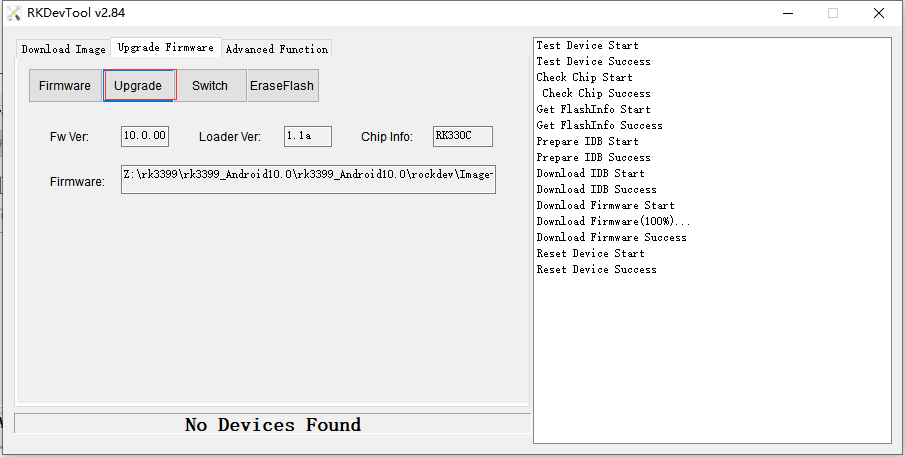Select the 'Check Chip Start' log line
The image size is (905, 457).
click(584, 77)
